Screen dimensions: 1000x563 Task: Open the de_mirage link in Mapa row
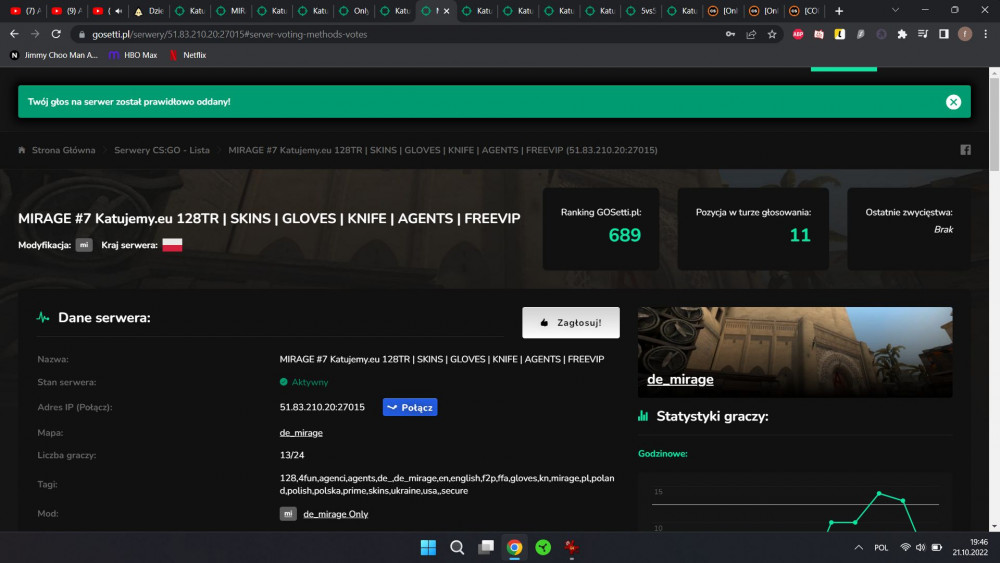(x=301, y=433)
